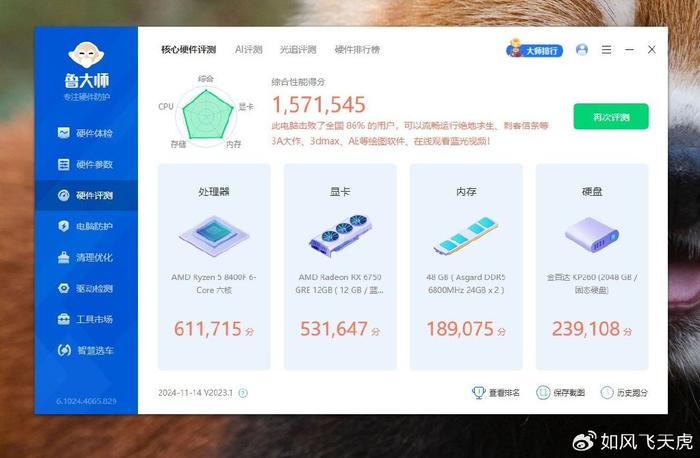Switch to the 硬件排行榜 tab
Viewport: 700px width, 458px height.
(x=357, y=50)
